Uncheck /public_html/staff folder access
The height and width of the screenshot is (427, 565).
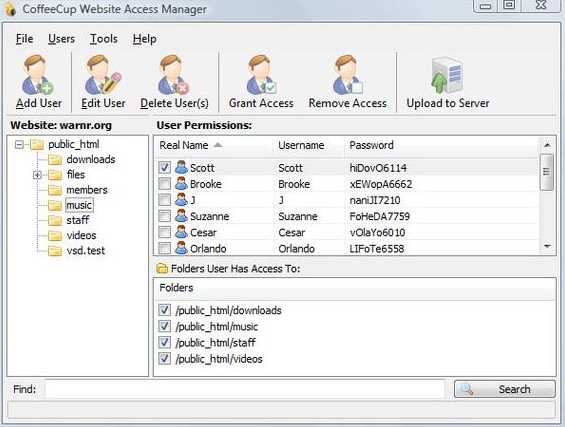(x=165, y=342)
